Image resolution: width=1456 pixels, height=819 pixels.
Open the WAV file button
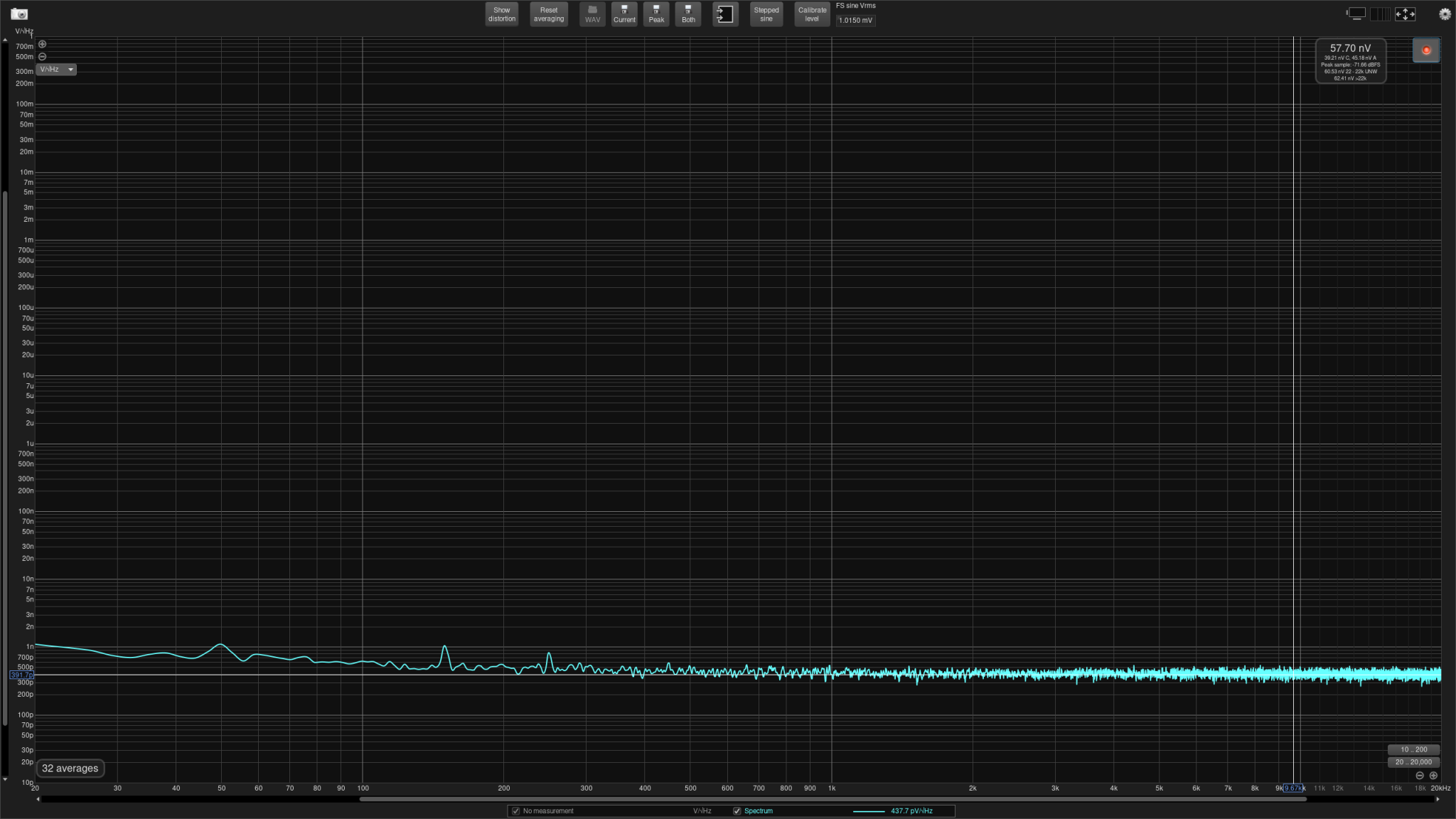(592, 14)
